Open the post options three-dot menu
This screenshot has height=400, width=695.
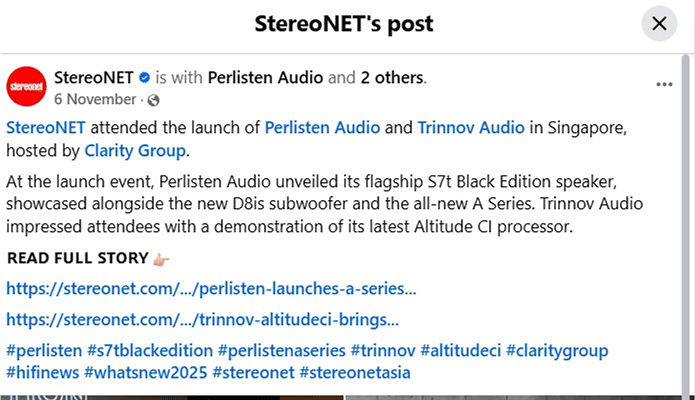click(x=664, y=84)
